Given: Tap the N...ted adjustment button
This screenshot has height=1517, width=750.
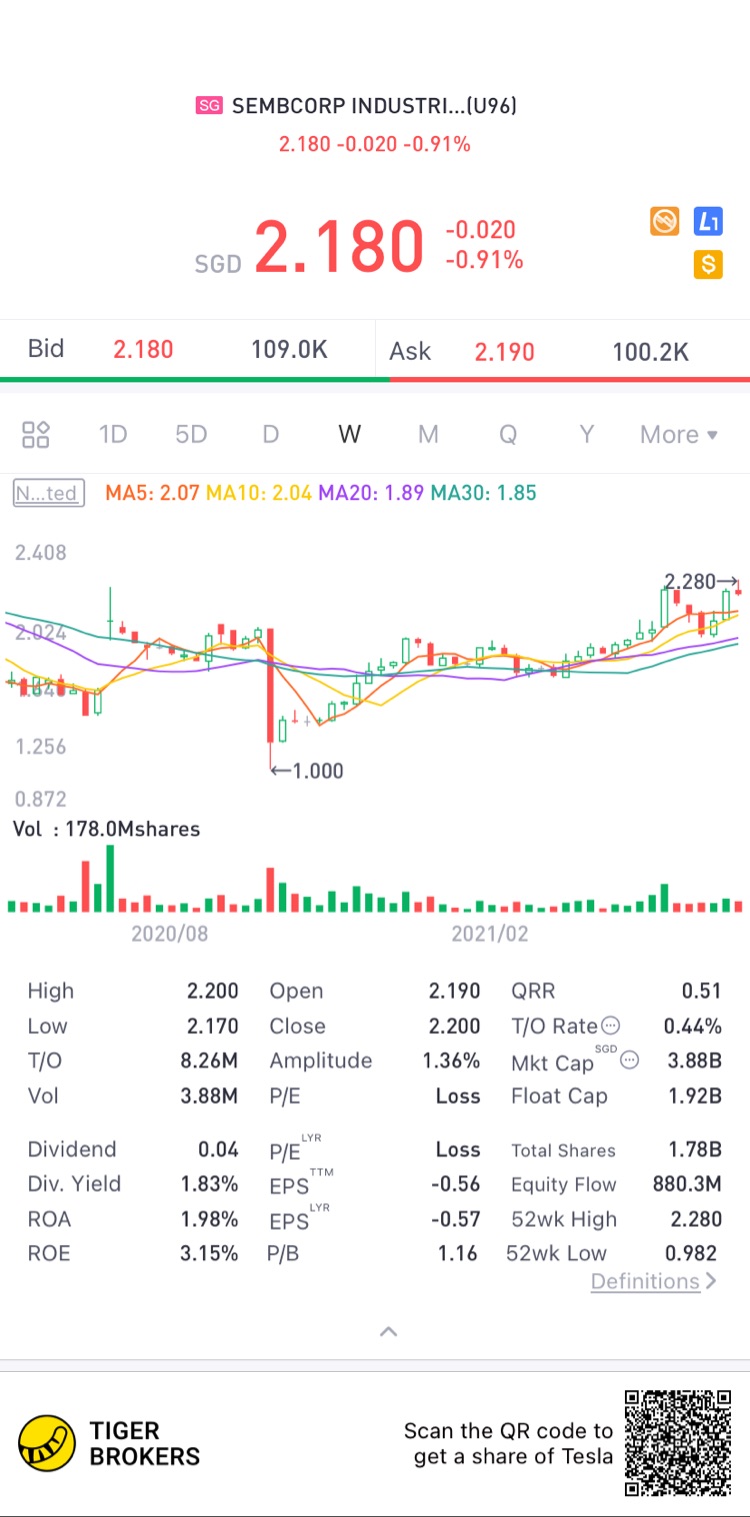Looking at the screenshot, I should 48,493.
